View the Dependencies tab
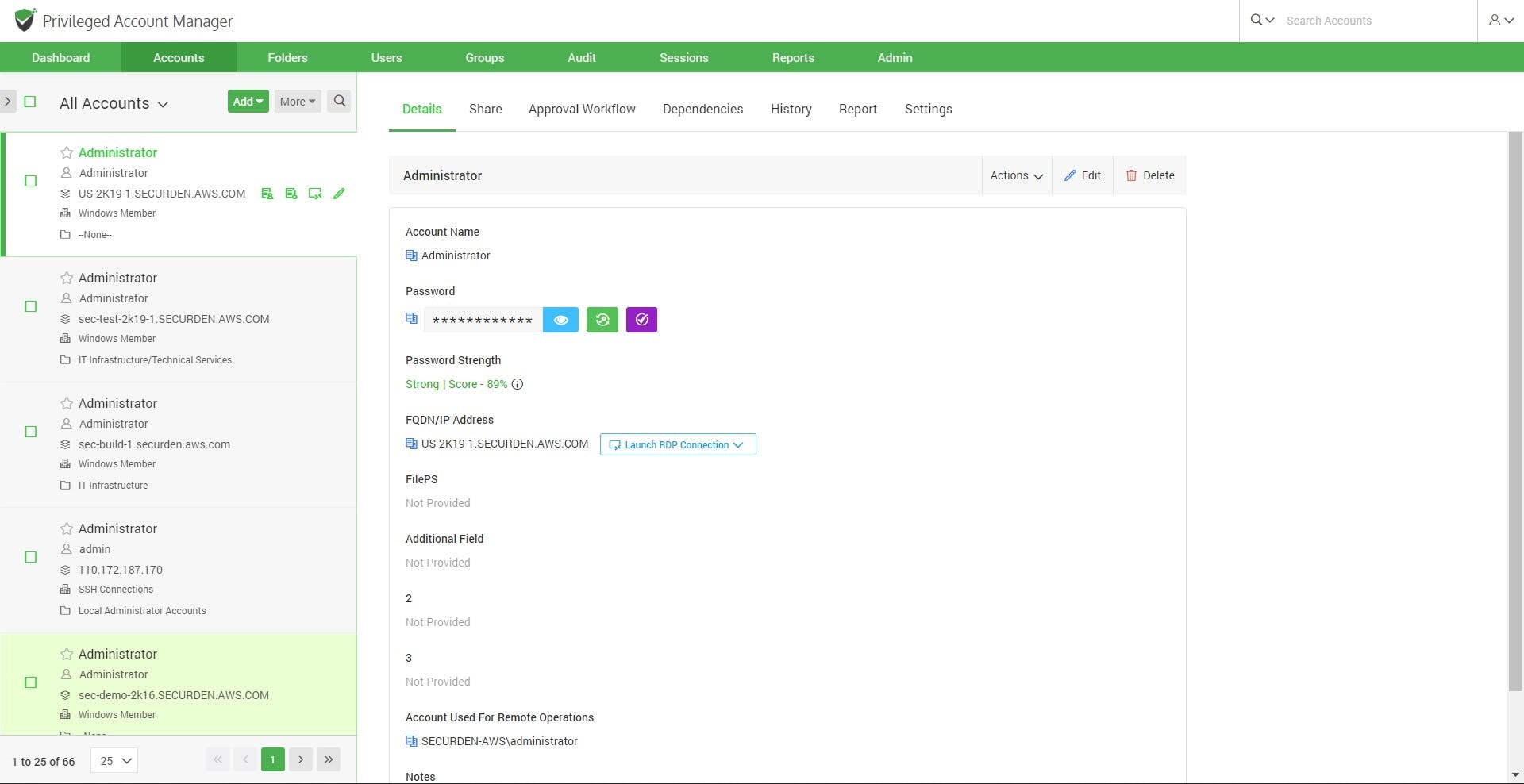The image size is (1524, 784). tap(703, 109)
